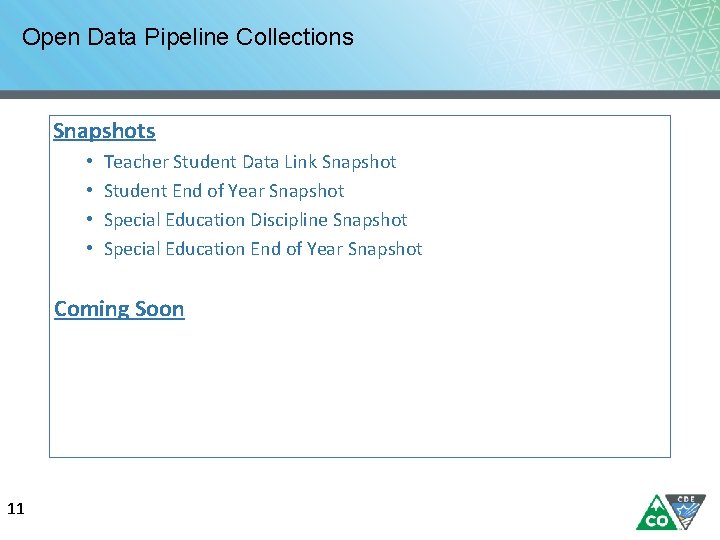The width and height of the screenshot is (720, 540).
Task: Click slide number 11
Action: tap(15, 510)
